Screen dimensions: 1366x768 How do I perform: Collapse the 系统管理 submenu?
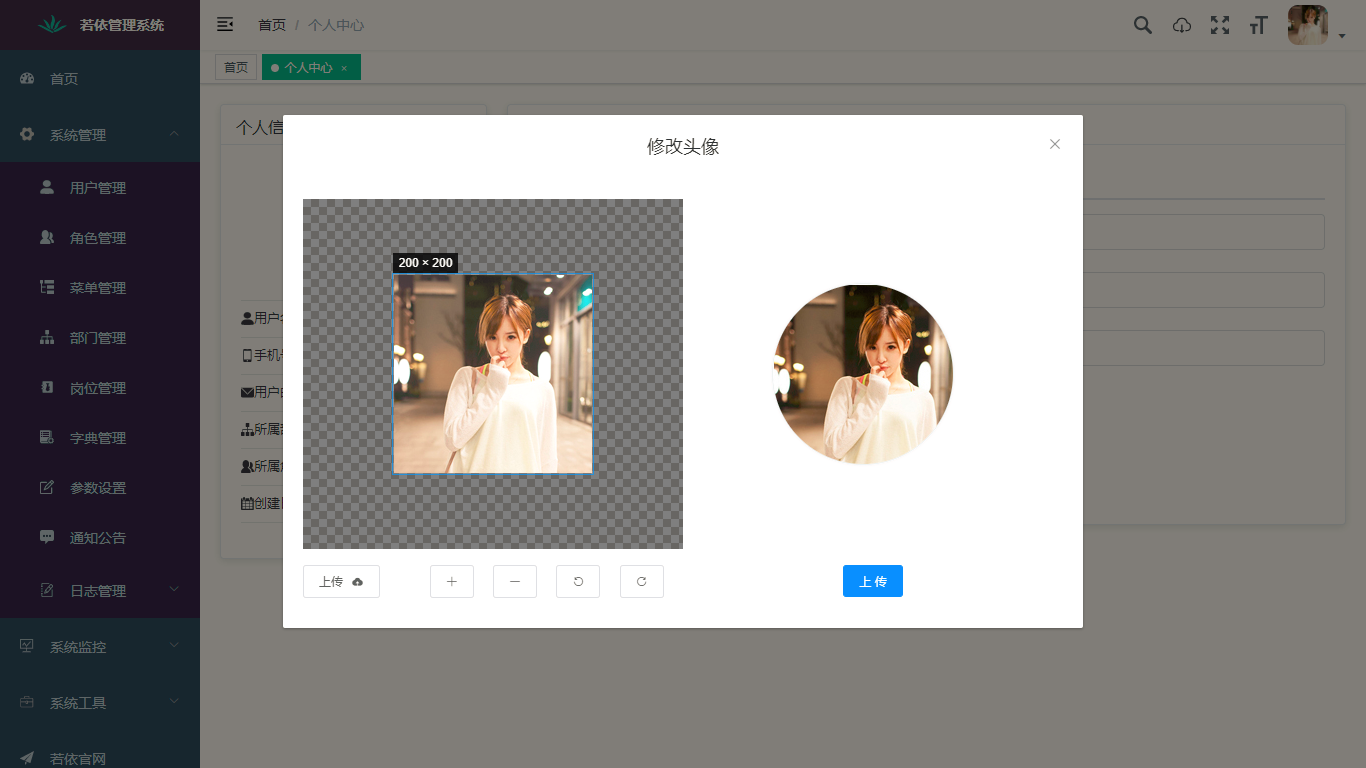pyautogui.click(x=100, y=134)
